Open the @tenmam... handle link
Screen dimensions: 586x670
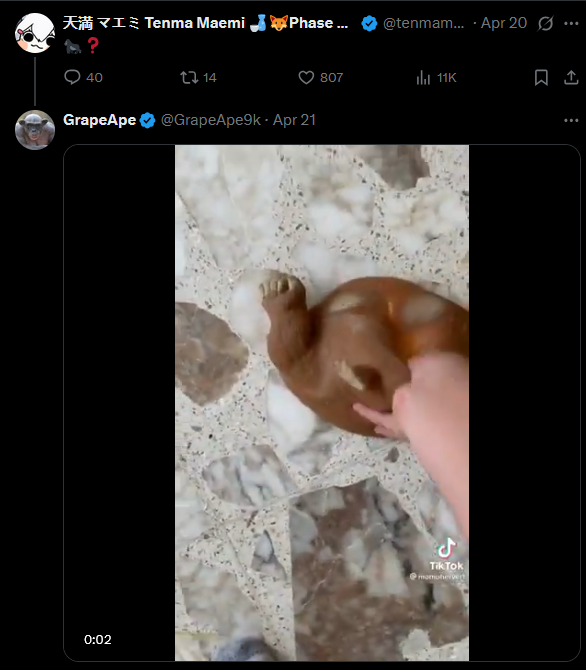423,23
